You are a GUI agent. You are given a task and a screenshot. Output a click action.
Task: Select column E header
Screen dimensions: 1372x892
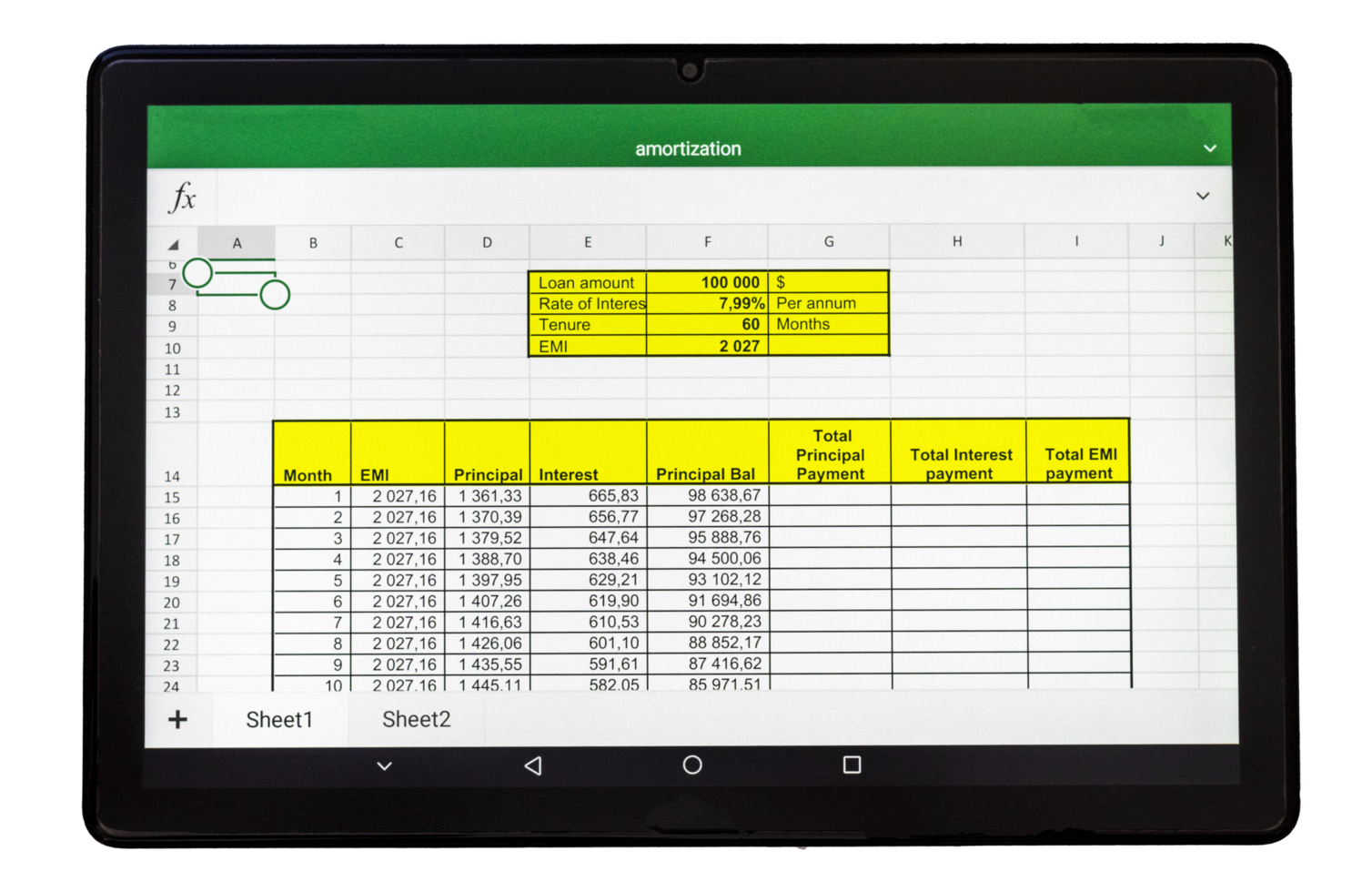(588, 242)
